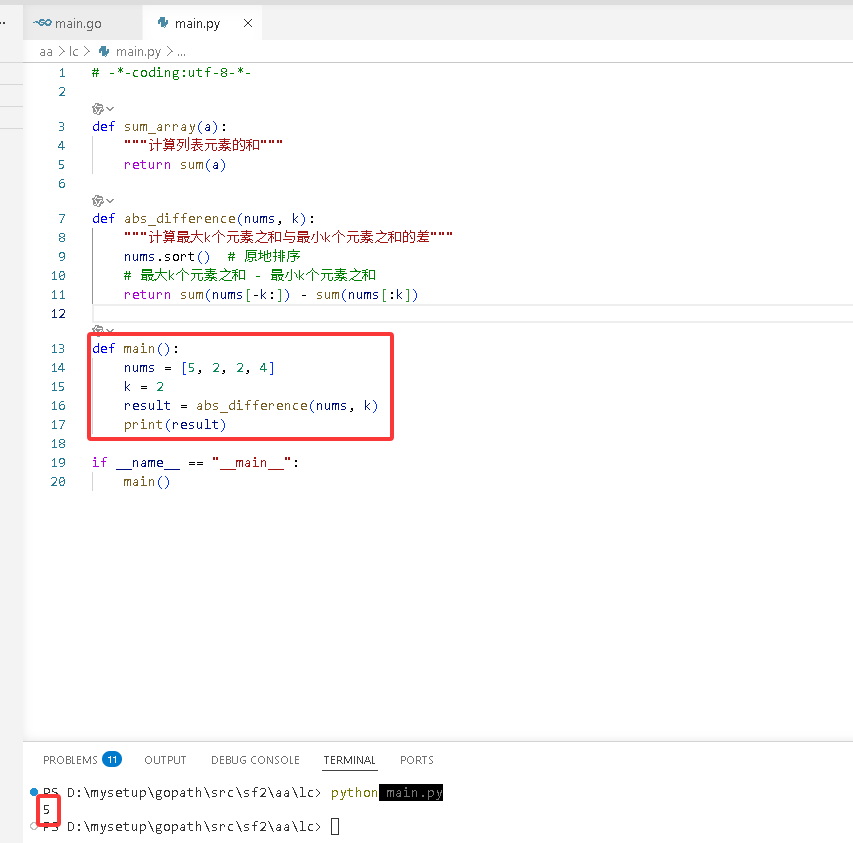Click 'result = abs_difference(nums, k)' line
853x843 pixels.
251,406
